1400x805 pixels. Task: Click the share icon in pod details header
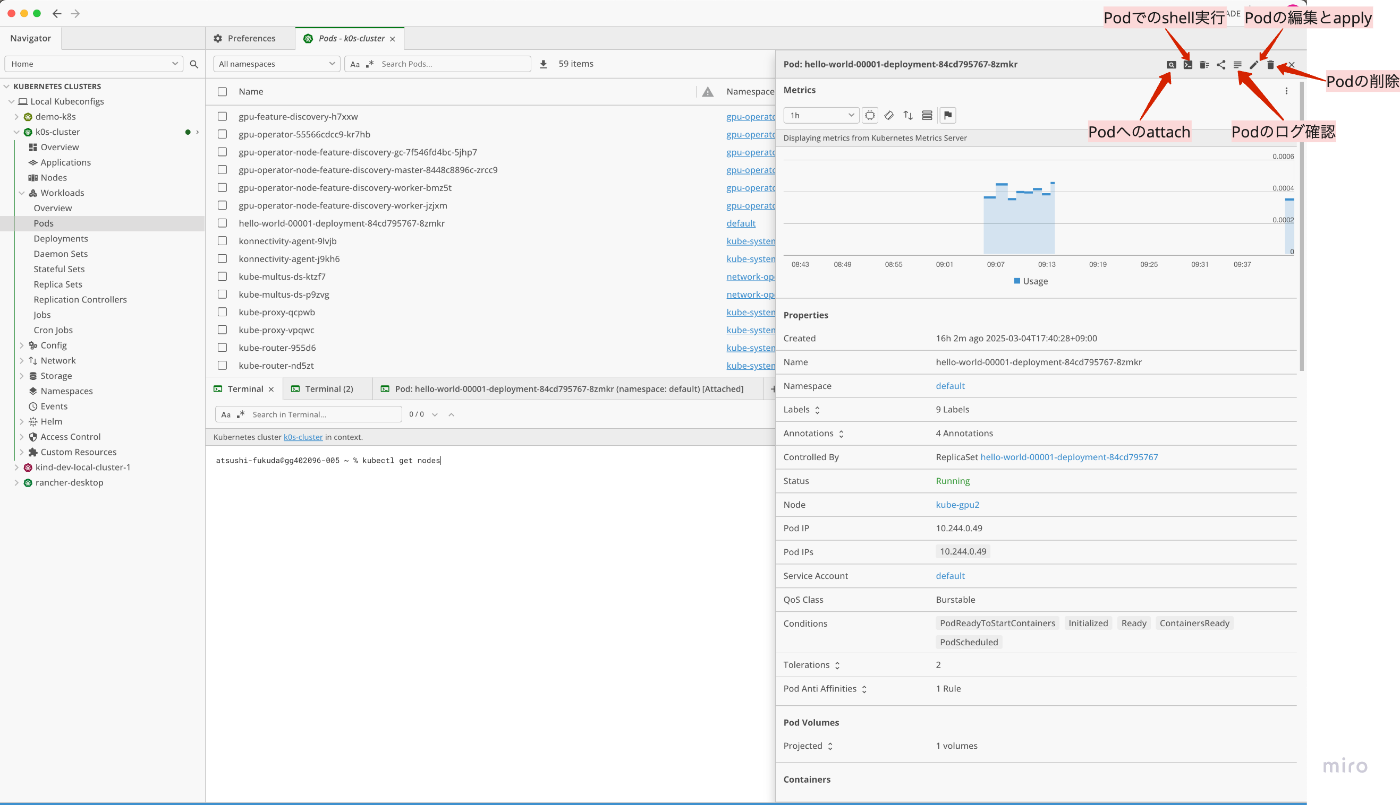tap(1221, 64)
